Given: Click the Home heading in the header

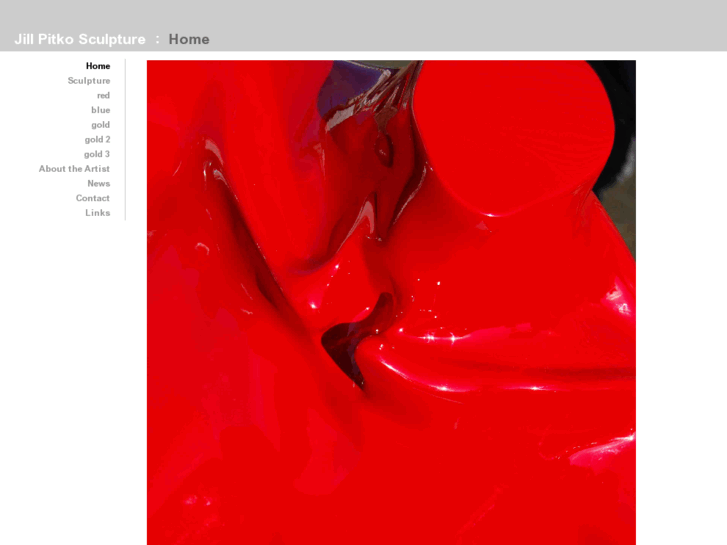Looking at the screenshot, I should pyautogui.click(x=189, y=39).
